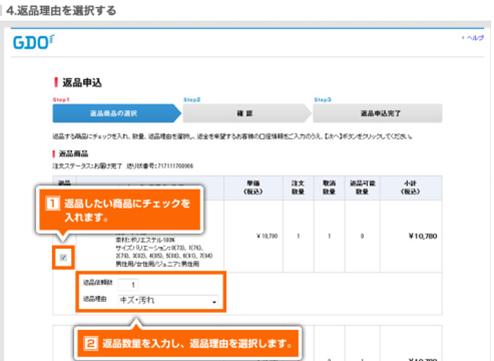Click the 小計(税込) column header
The width and height of the screenshot is (494, 361).
(410, 187)
